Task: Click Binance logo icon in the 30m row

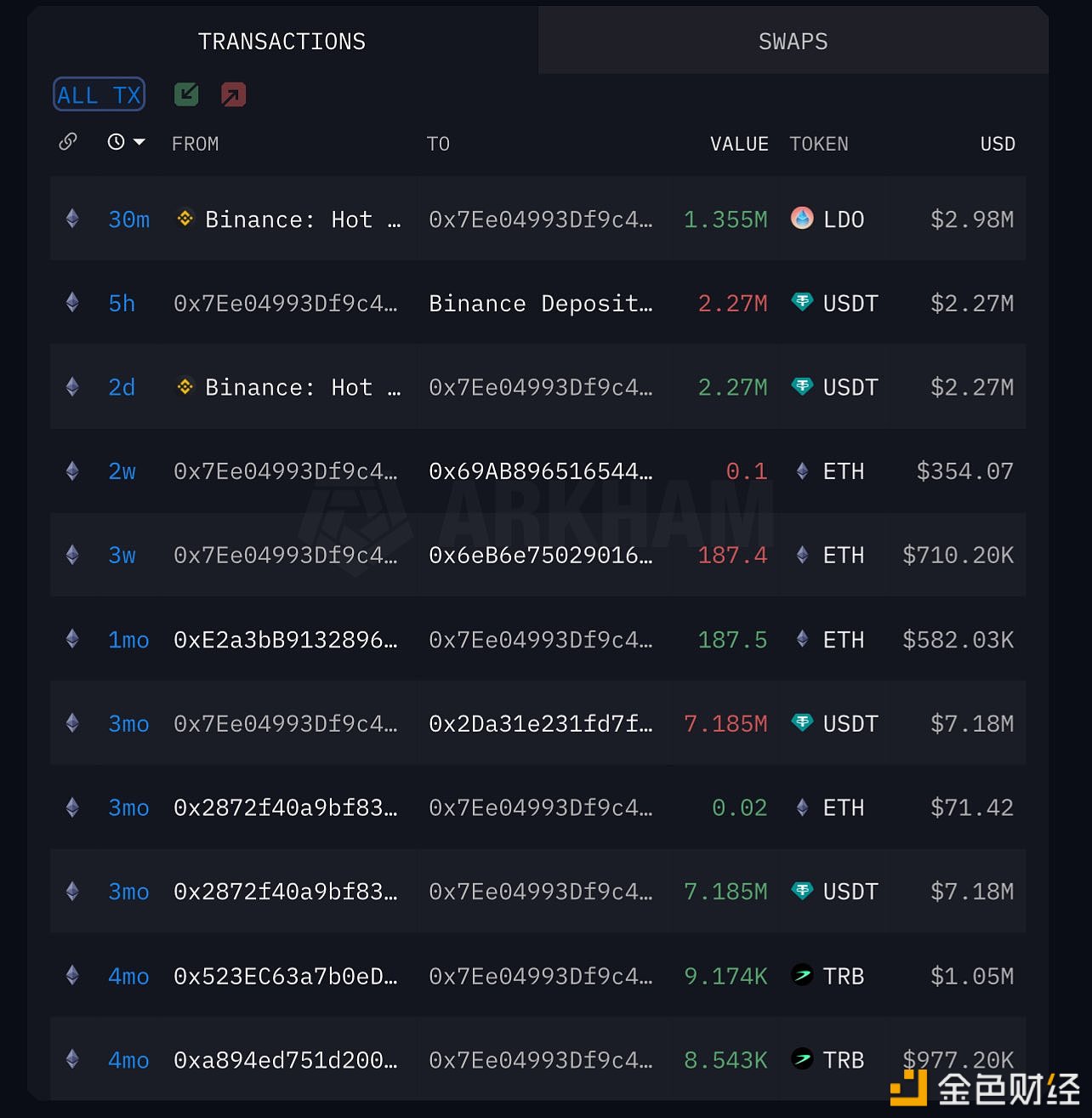Action: 185,219
